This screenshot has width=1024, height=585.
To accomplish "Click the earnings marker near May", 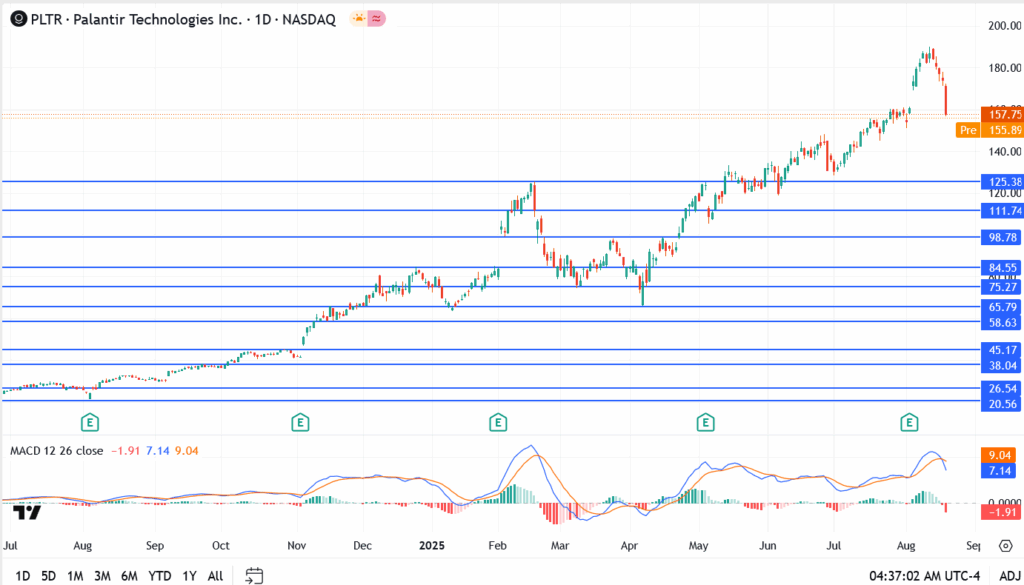I will tap(705, 423).
